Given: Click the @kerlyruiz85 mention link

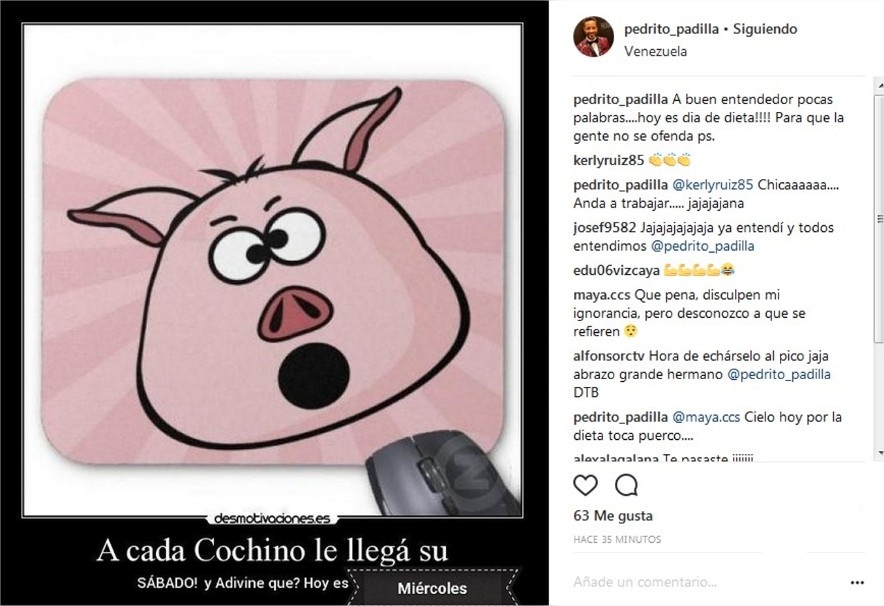Looking at the screenshot, I should click(713, 185).
